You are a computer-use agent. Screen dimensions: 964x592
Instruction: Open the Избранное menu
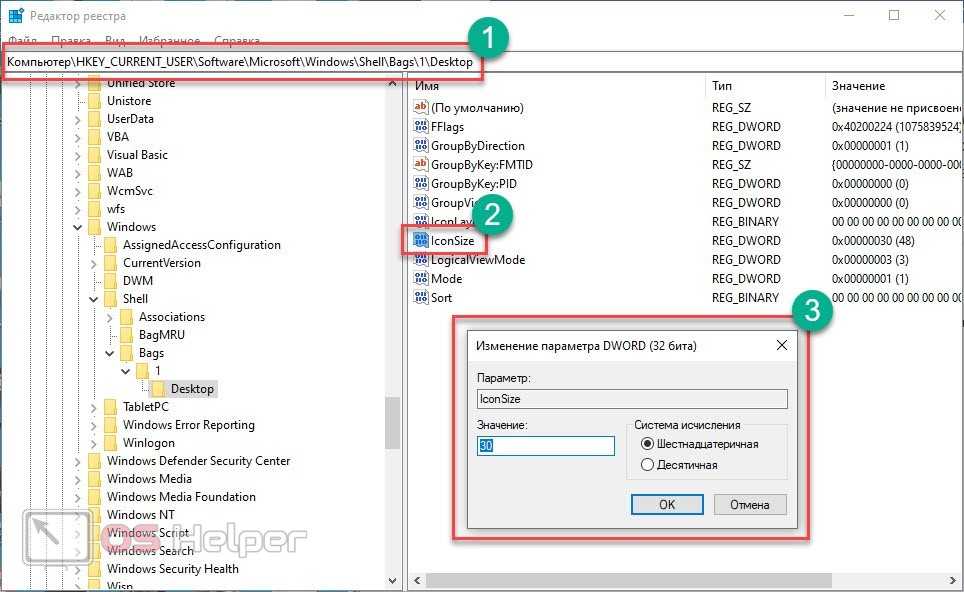[x=170, y=41]
